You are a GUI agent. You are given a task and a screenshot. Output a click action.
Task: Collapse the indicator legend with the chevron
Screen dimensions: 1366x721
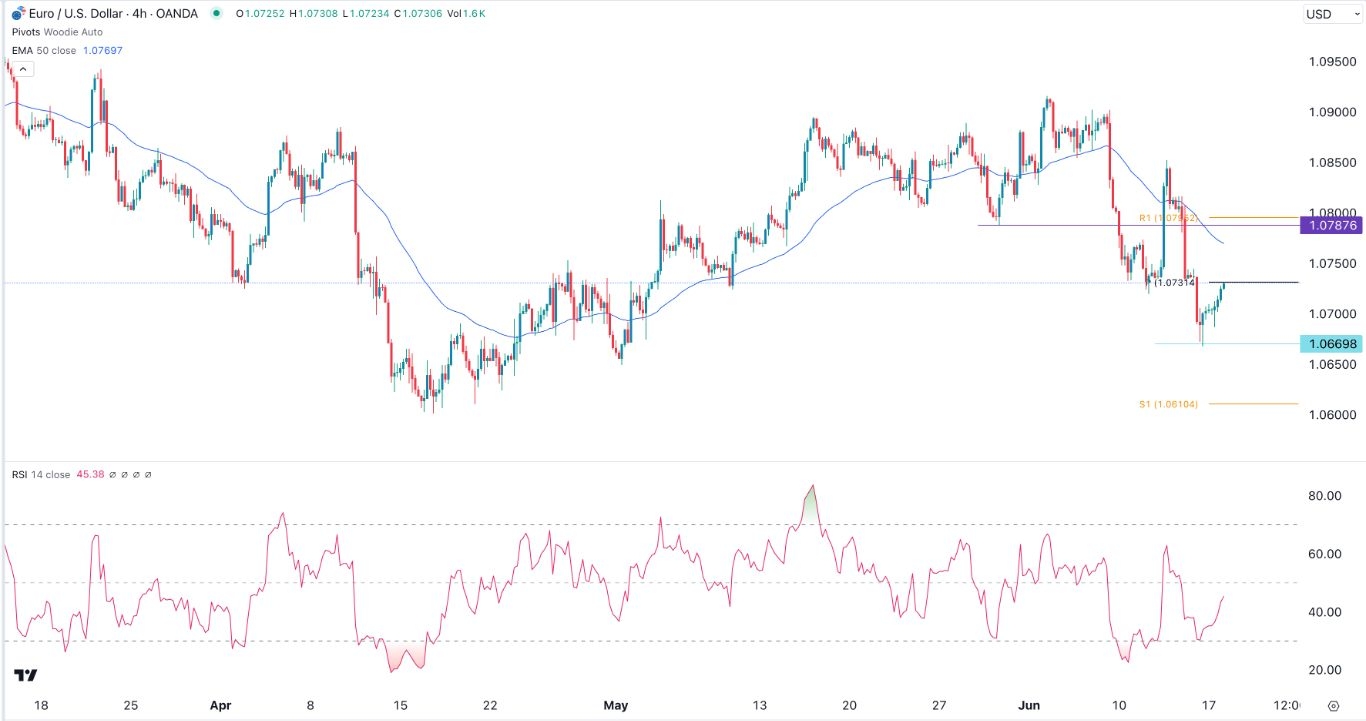(x=21, y=69)
